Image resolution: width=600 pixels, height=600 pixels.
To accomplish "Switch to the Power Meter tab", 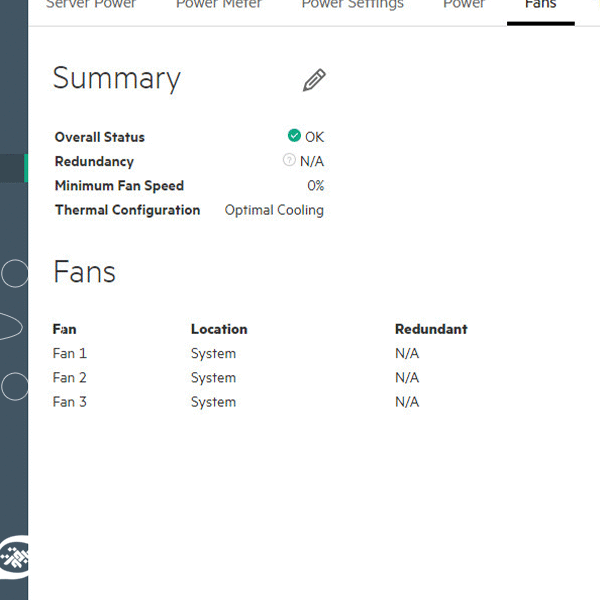I will tap(219, 5).
